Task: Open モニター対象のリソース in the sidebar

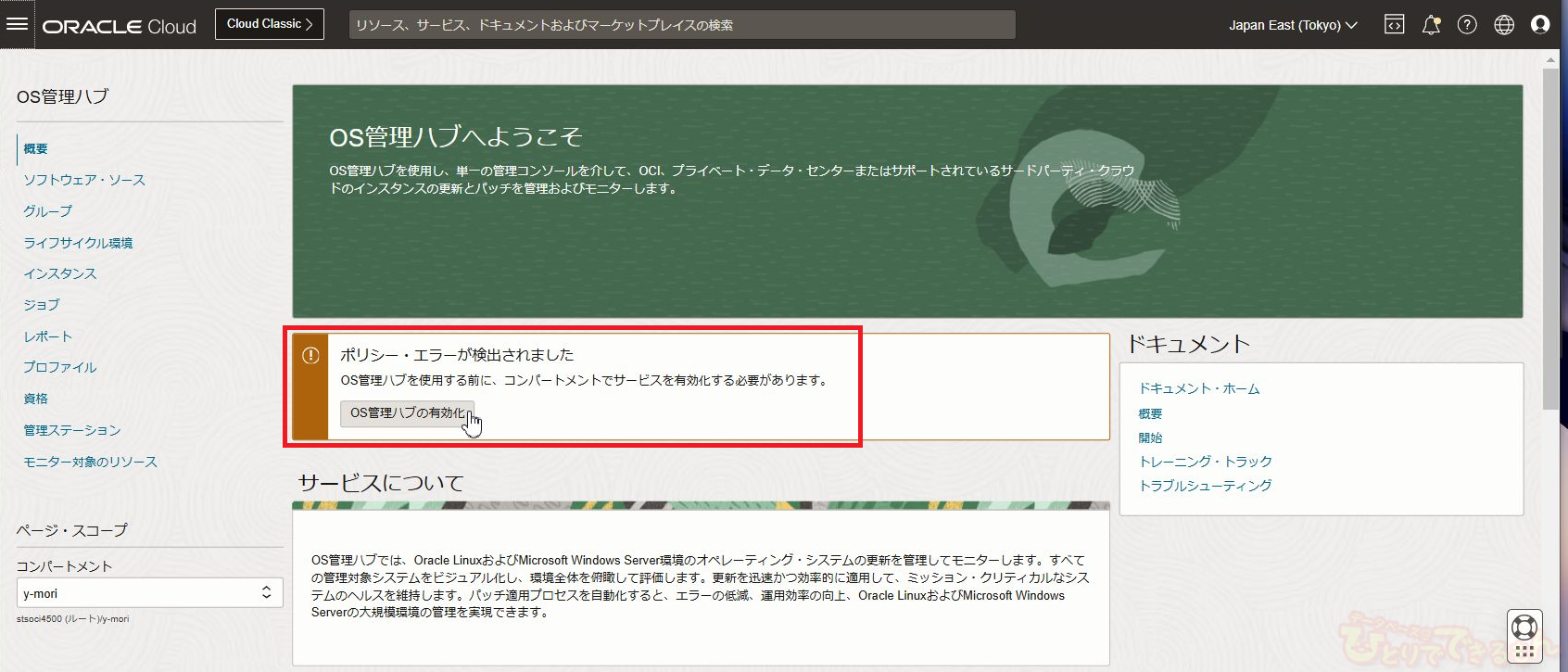Action: (91, 462)
